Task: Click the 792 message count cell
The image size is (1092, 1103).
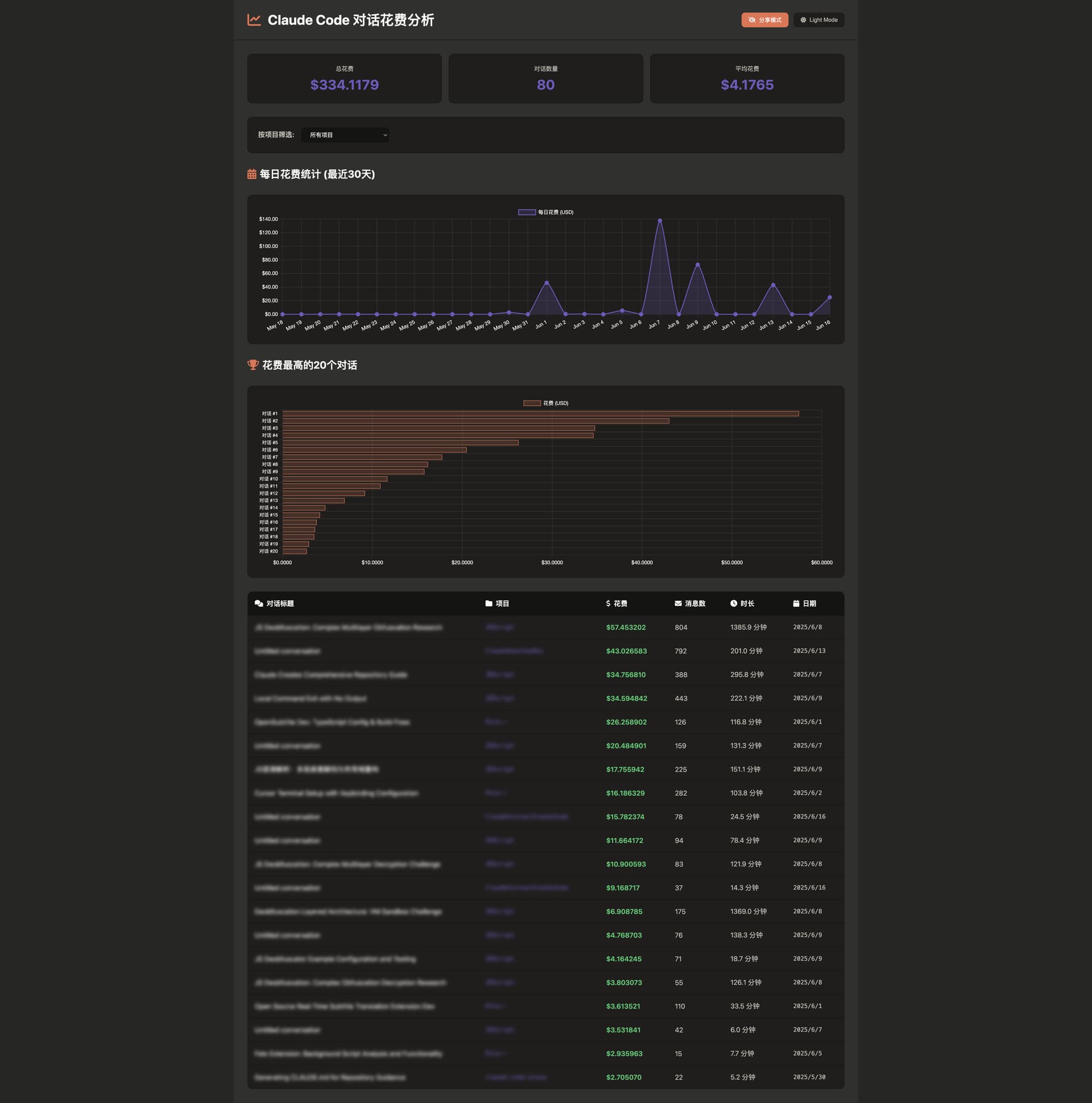Action: [x=680, y=651]
